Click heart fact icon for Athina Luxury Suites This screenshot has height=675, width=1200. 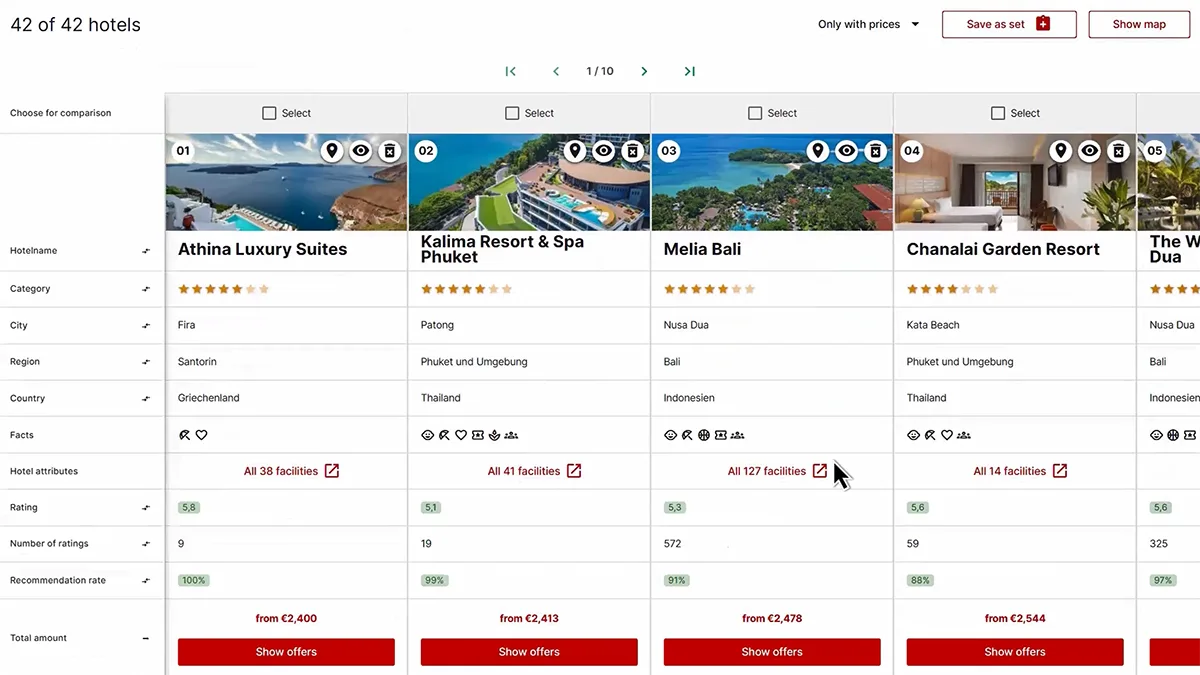(x=201, y=435)
